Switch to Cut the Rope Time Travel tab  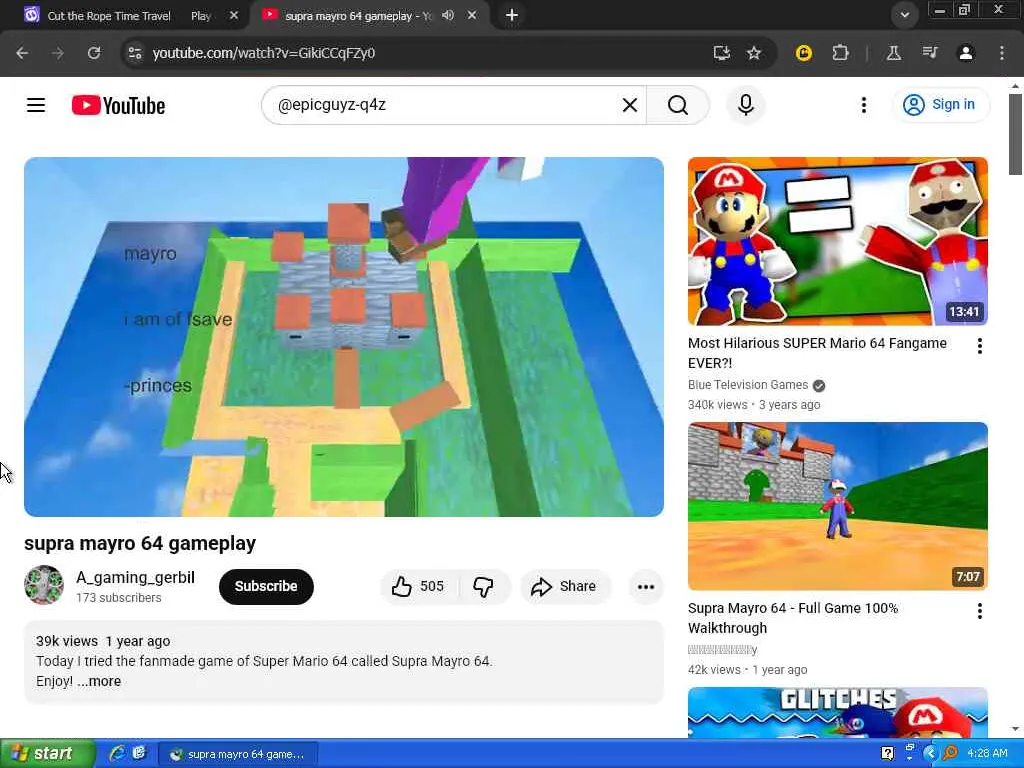(131, 16)
